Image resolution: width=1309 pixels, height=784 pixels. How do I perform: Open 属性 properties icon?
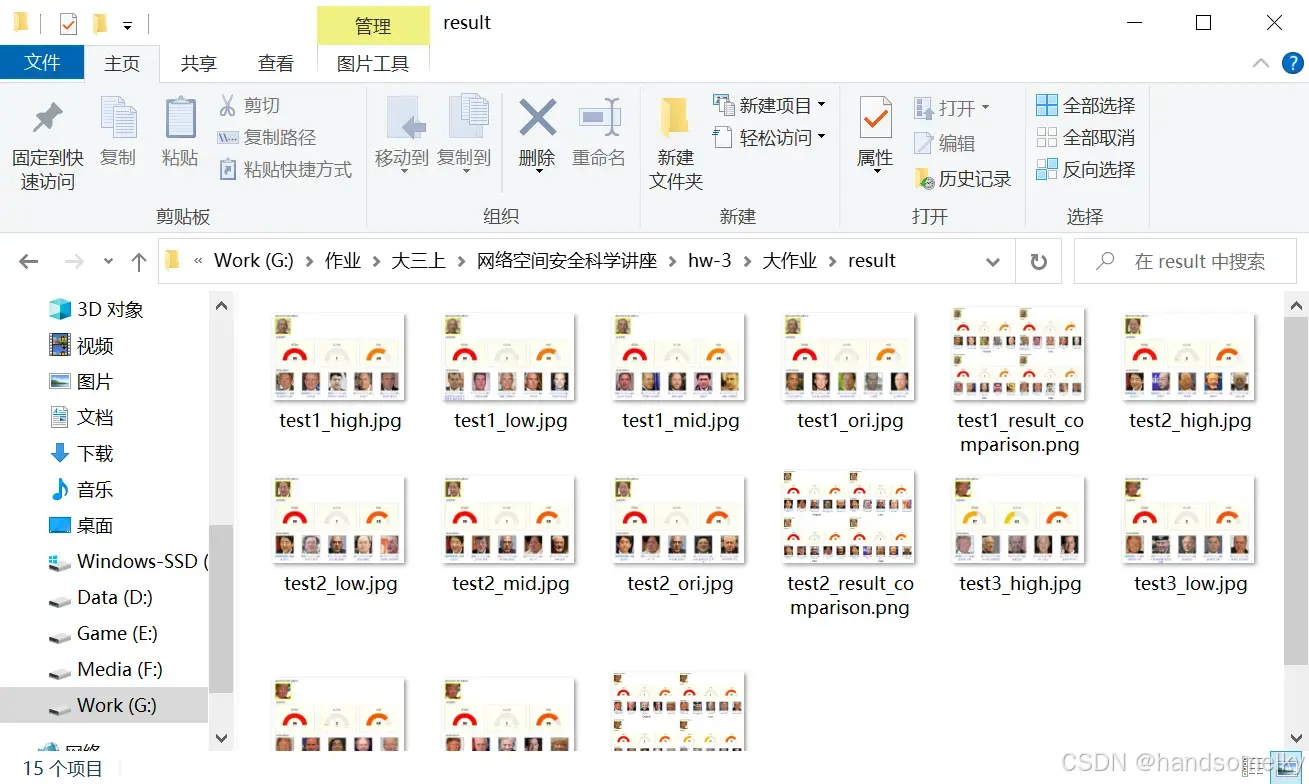pos(875,119)
